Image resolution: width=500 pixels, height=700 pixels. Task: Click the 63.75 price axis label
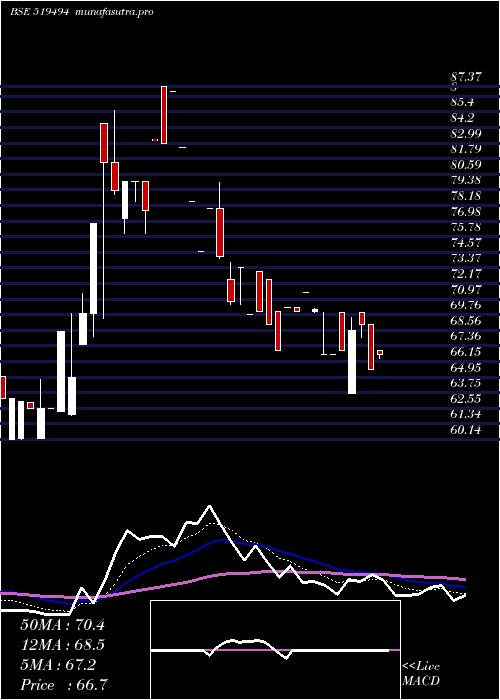click(466, 383)
